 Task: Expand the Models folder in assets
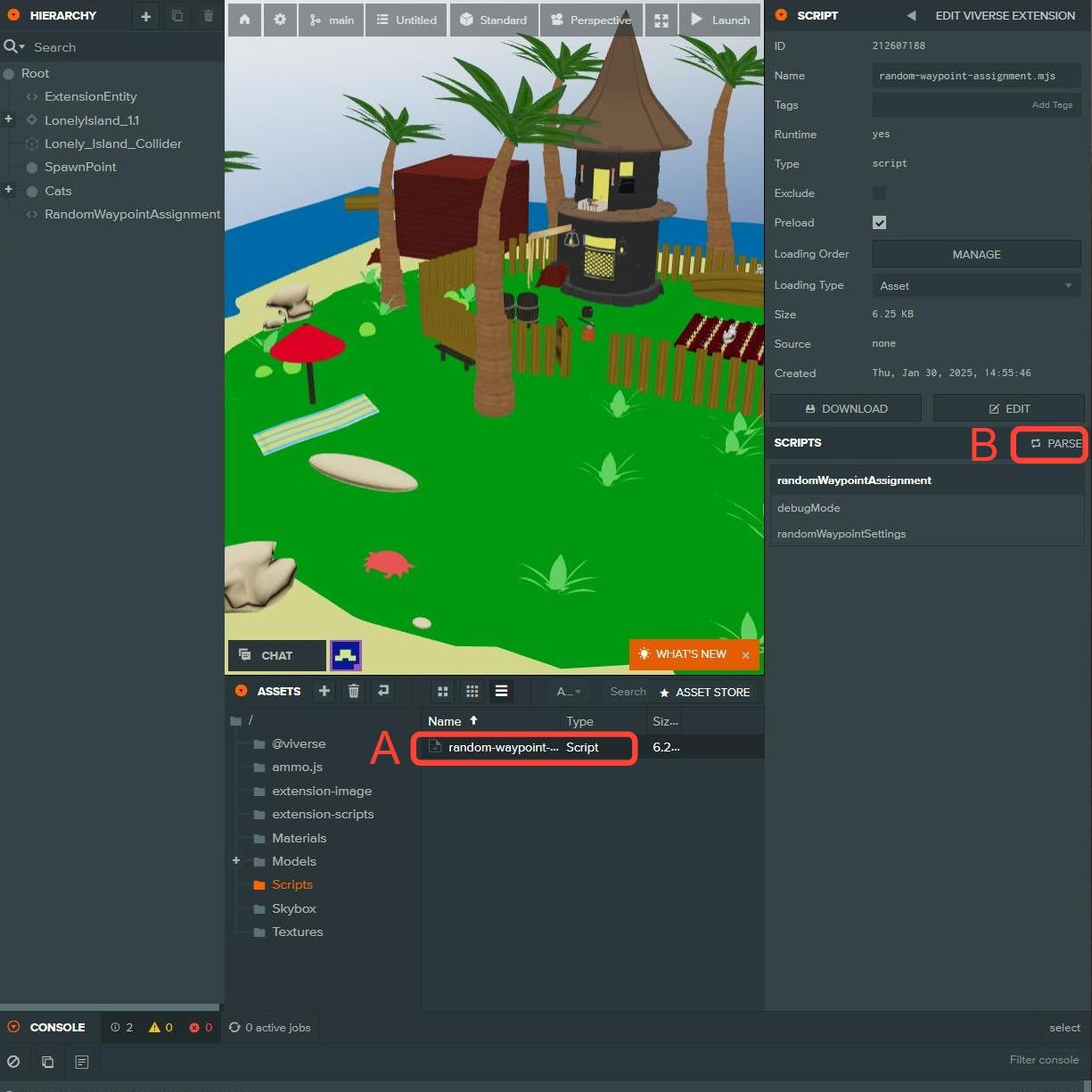coord(236,861)
